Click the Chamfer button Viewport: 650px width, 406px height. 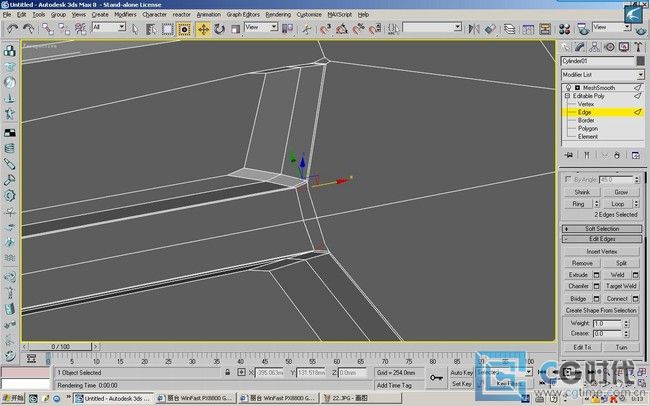(578, 286)
